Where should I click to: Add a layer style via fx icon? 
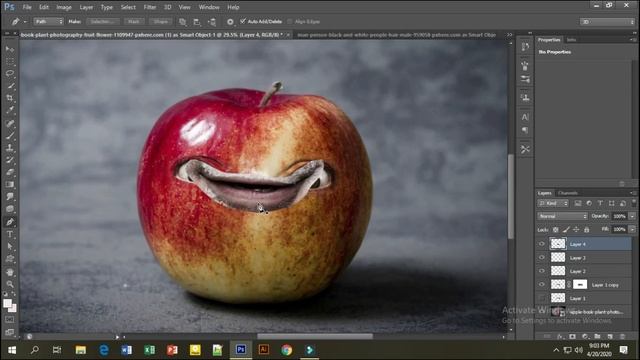(560, 336)
